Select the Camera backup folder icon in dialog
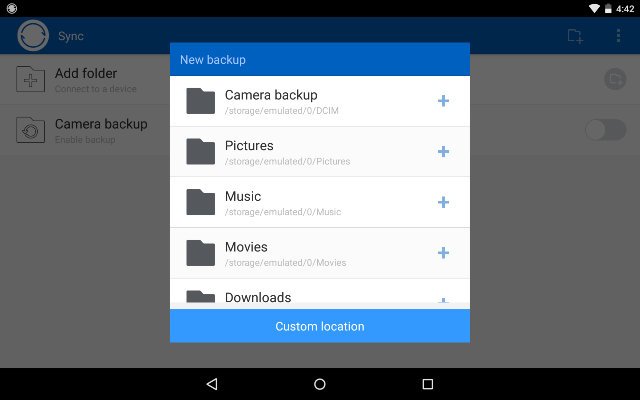 click(x=200, y=101)
